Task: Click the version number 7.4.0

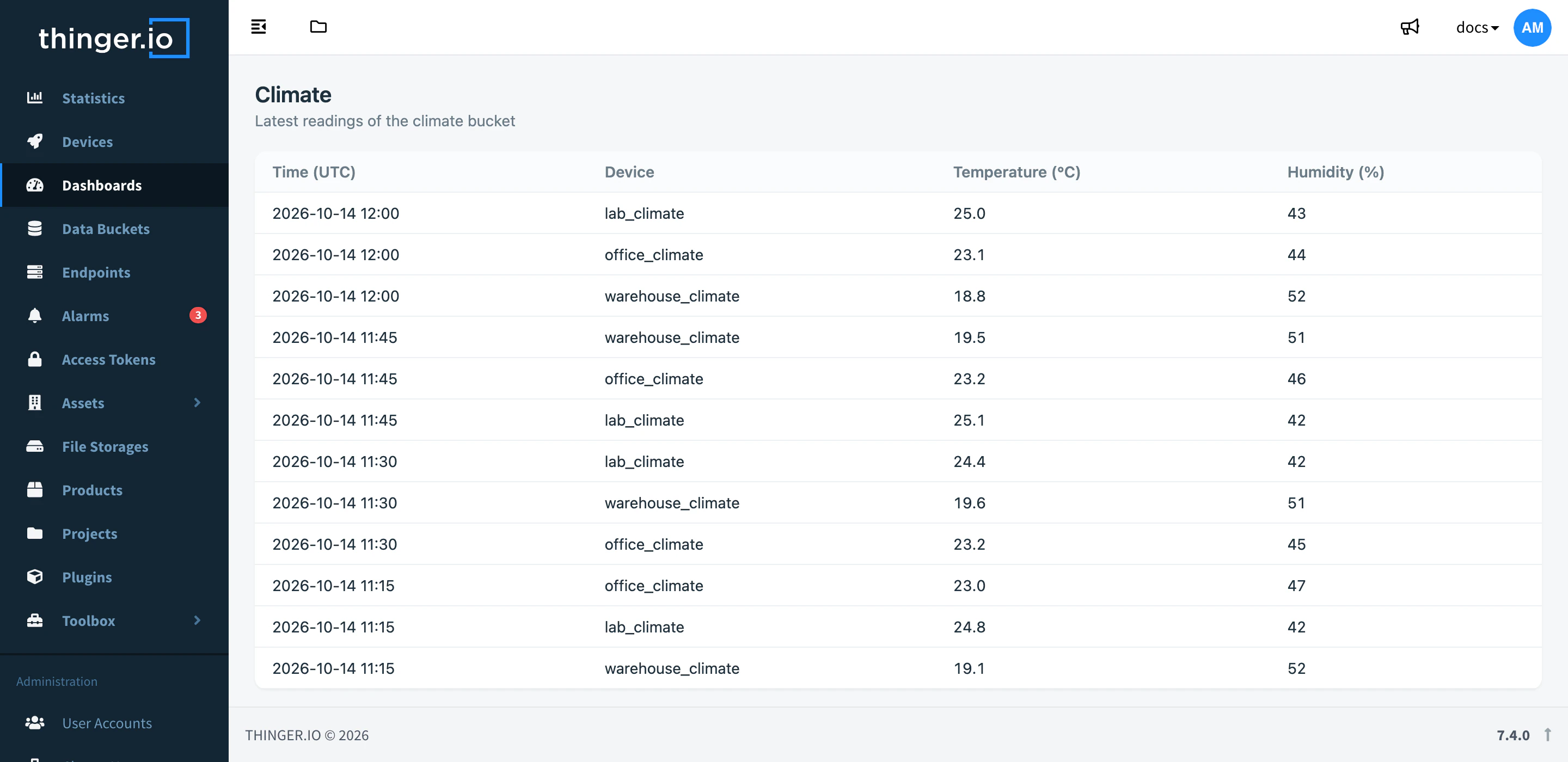Action: tap(1512, 735)
